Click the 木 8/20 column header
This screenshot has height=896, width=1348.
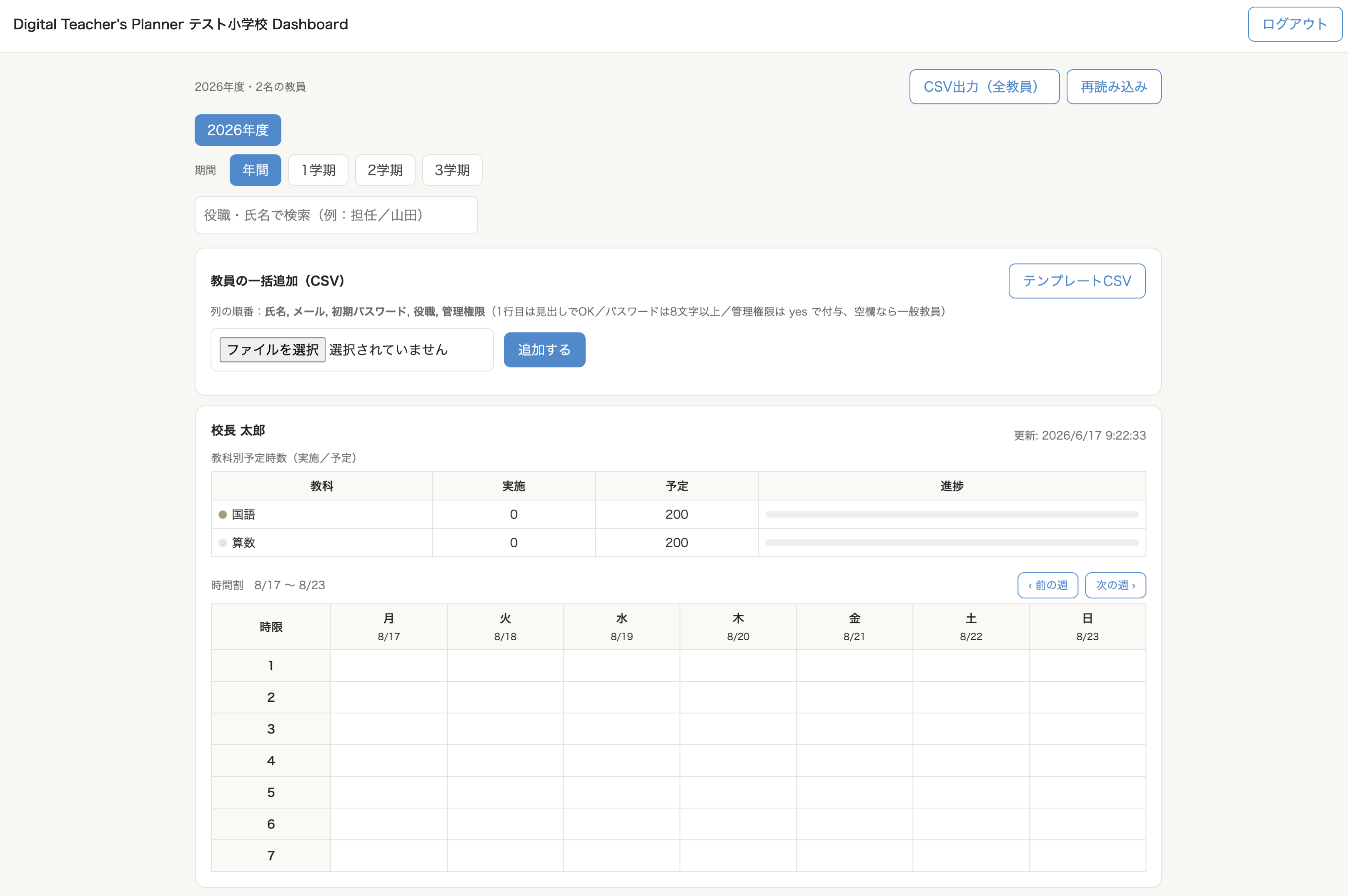738,627
